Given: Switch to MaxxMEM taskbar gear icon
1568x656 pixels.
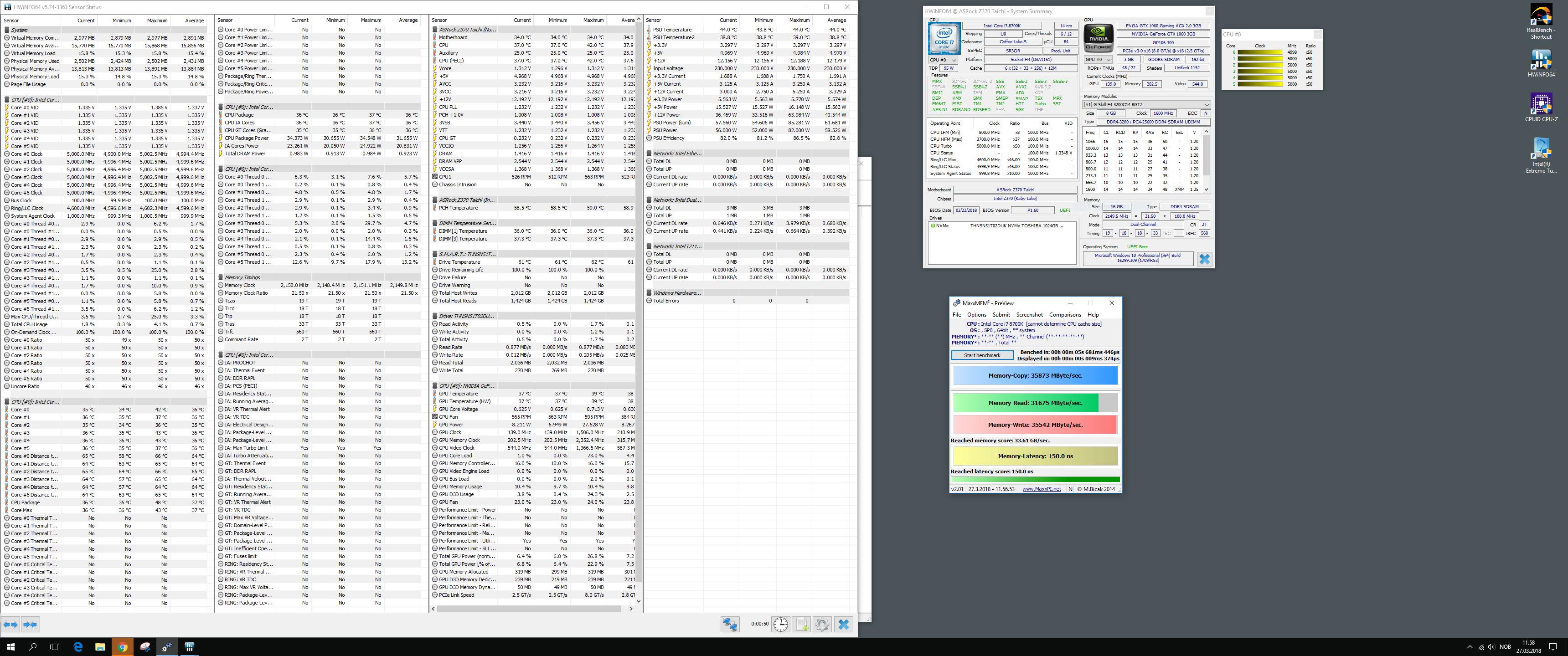Looking at the screenshot, I should pyautogui.click(x=167, y=647).
